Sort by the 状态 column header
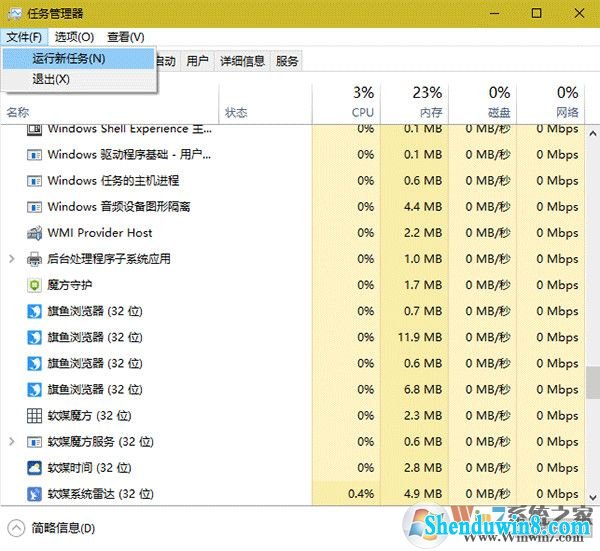The height and width of the screenshot is (551, 600). pyautogui.click(x=236, y=112)
